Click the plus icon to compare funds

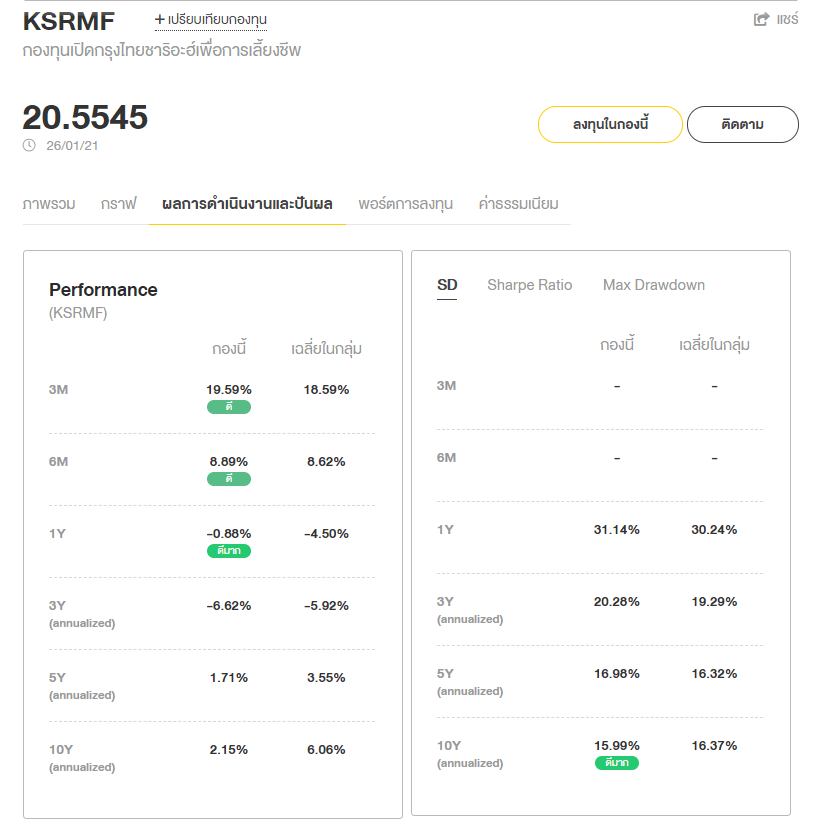point(159,19)
